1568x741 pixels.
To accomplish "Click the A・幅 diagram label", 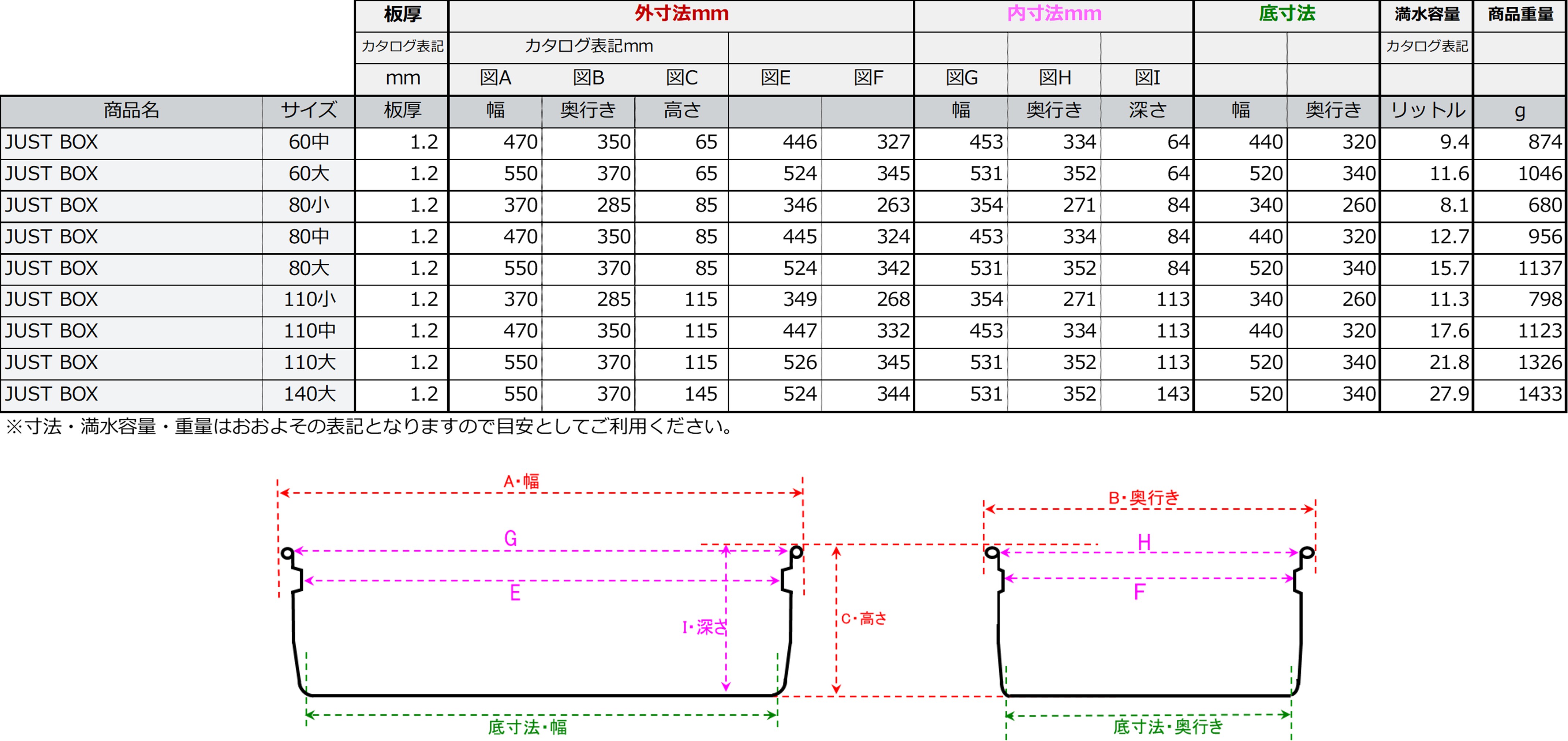I will pos(521,482).
